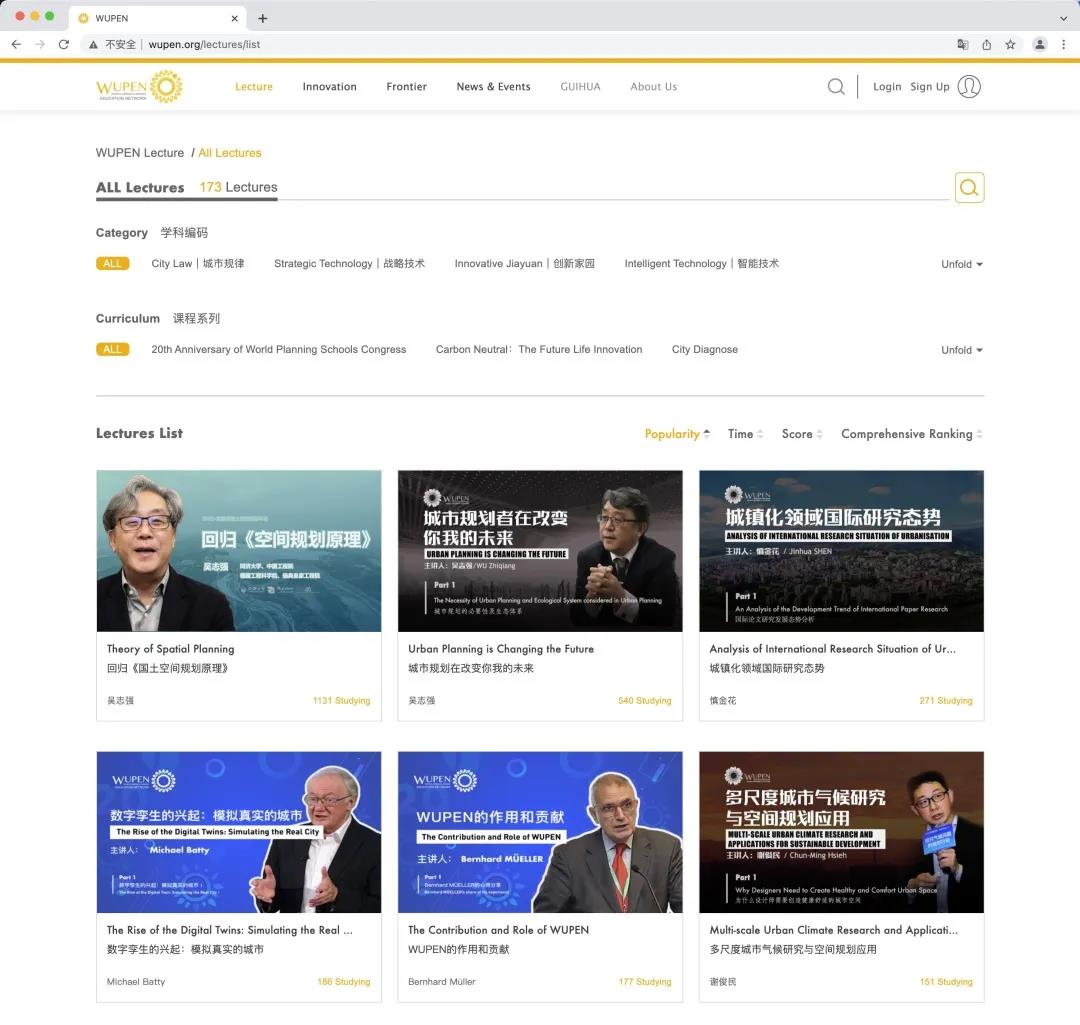
Task: Filter by City Law category
Action: (x=198, y=264)
